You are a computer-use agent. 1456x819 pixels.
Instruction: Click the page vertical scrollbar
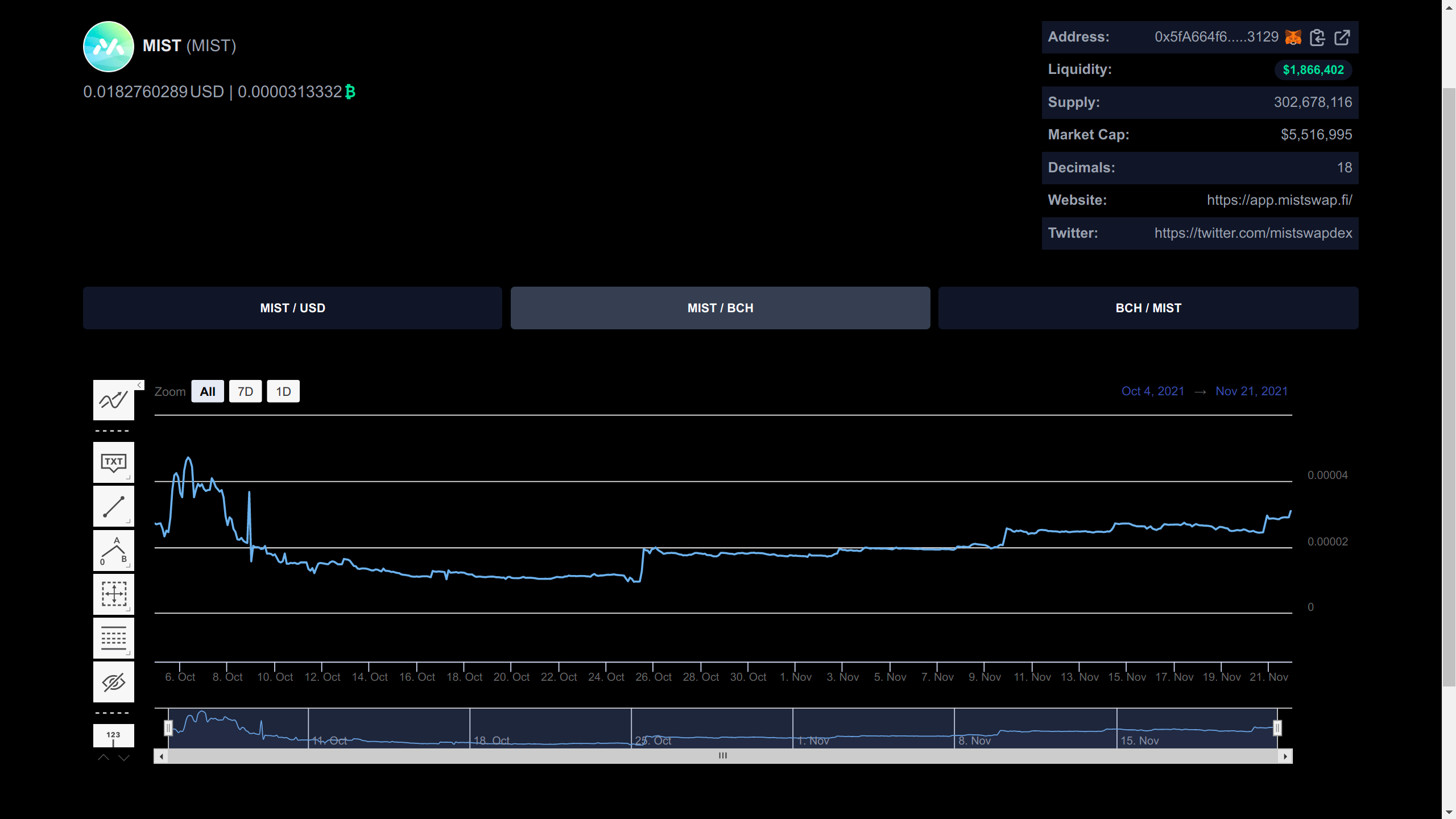[x=1449, y=387]
